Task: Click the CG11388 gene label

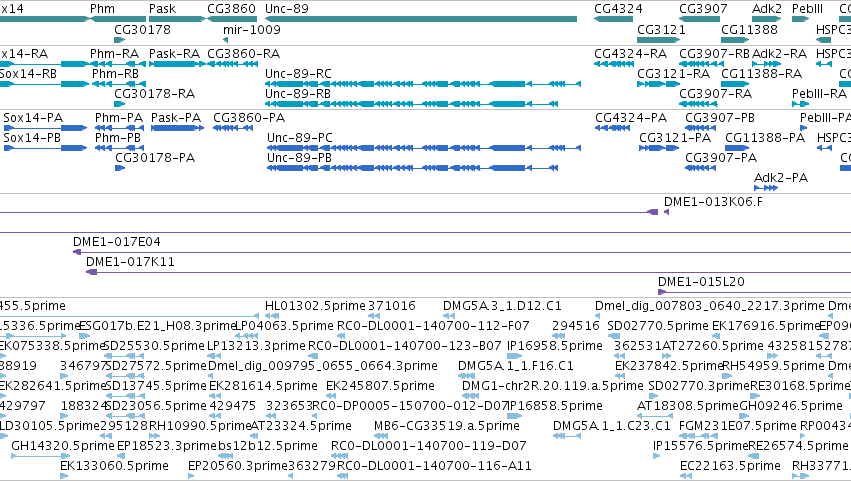Action: click(x=749, y=29)
